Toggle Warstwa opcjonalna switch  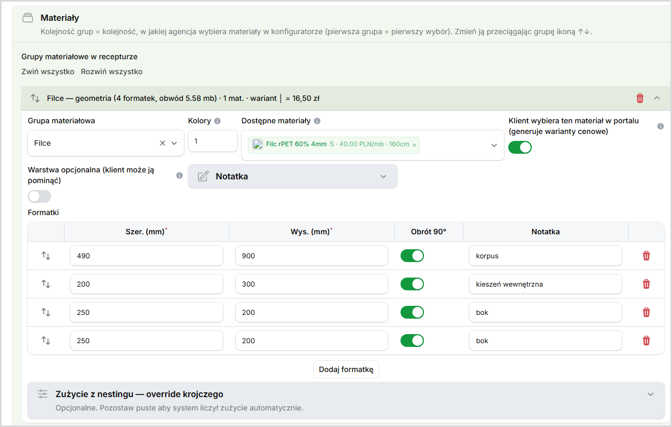point(39,196)
